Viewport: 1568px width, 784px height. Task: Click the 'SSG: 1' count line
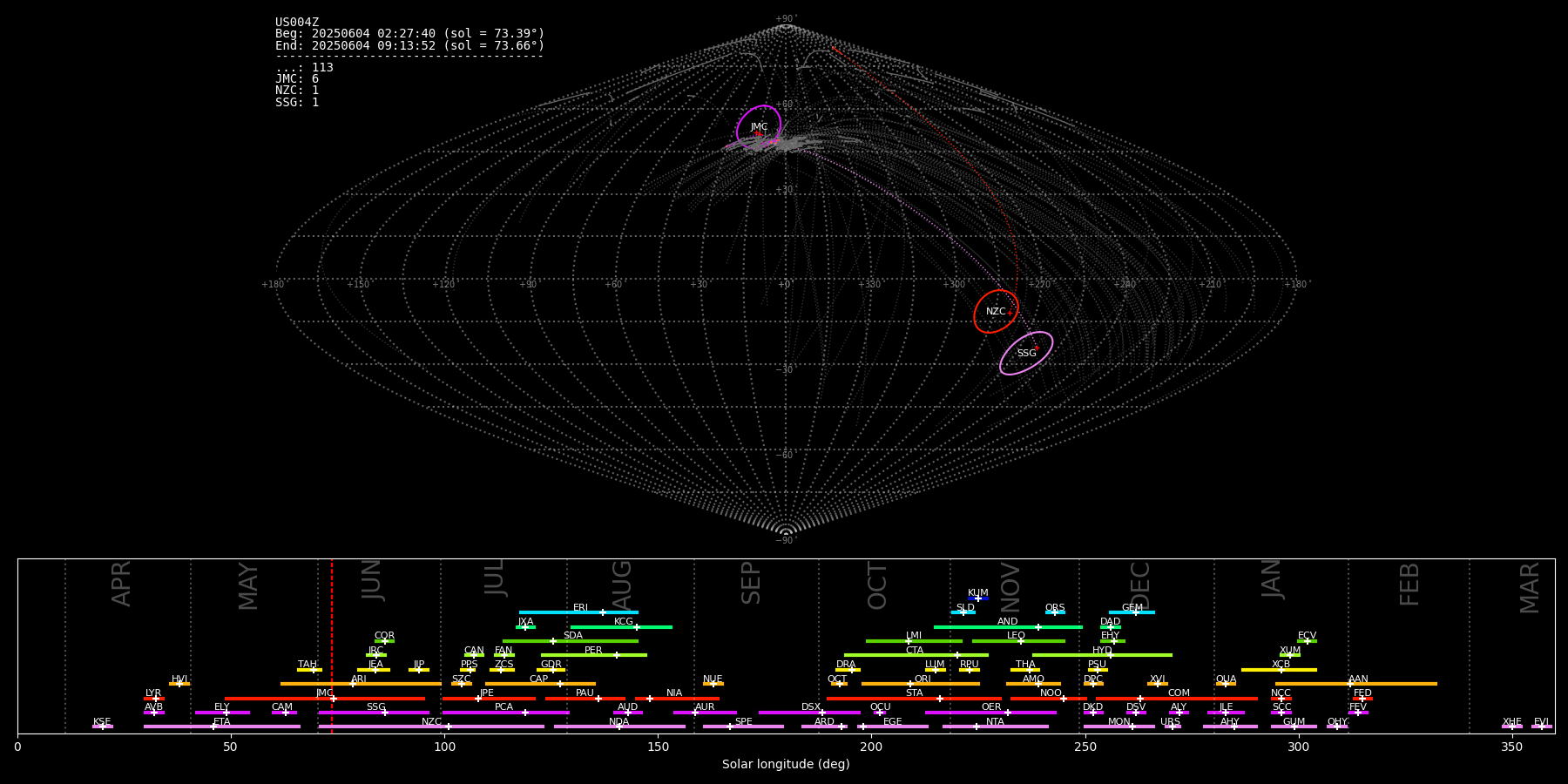297,103
